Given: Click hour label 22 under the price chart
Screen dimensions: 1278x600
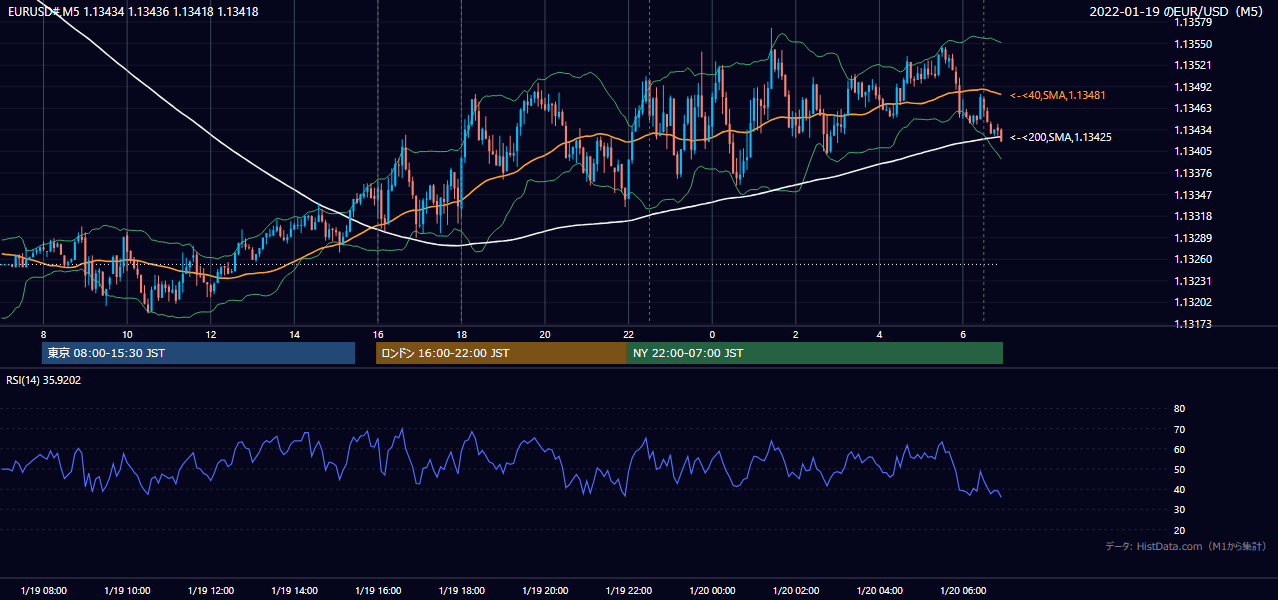Looking at the screenshot, I should click(628, 334).
